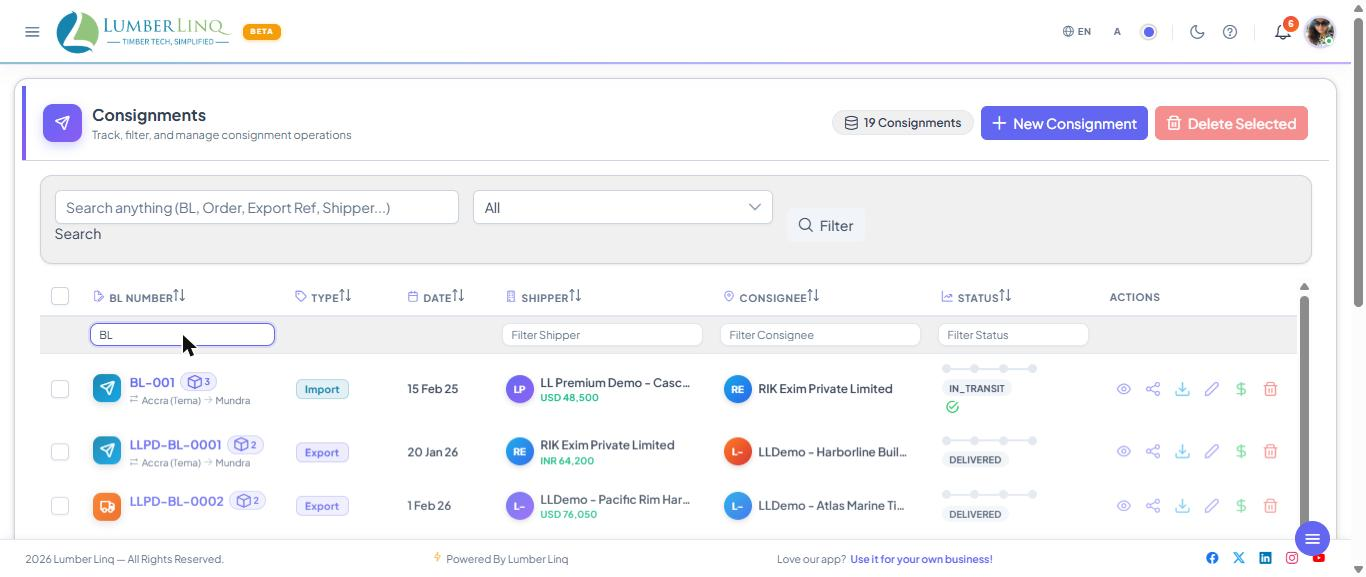1366x577 pixels.
Task: Open the floating chat menu button
Action: 1312,539
